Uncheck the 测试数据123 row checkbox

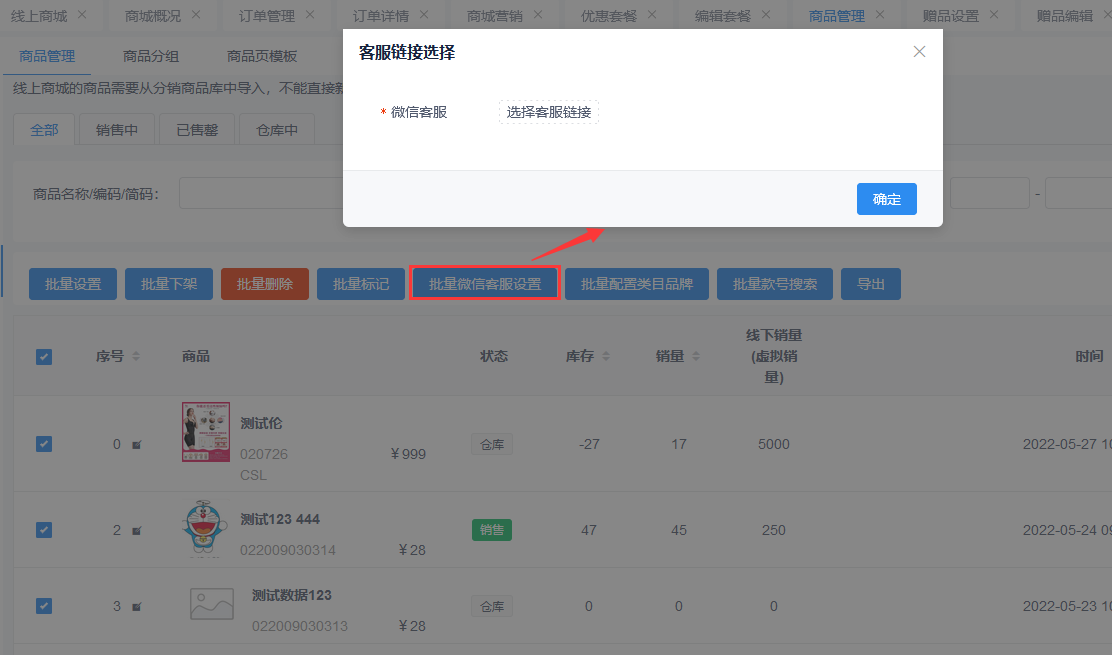click(x=44, y=606)
